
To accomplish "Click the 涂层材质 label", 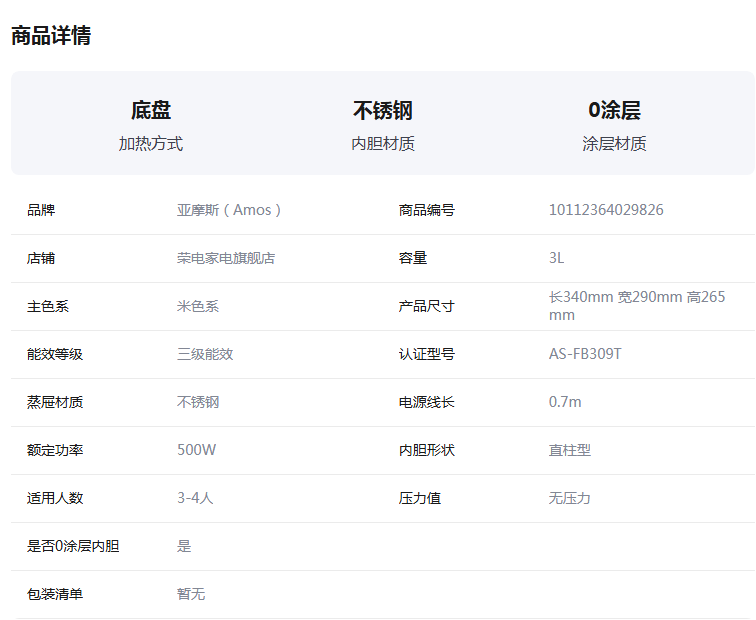I will coord(614,143).
